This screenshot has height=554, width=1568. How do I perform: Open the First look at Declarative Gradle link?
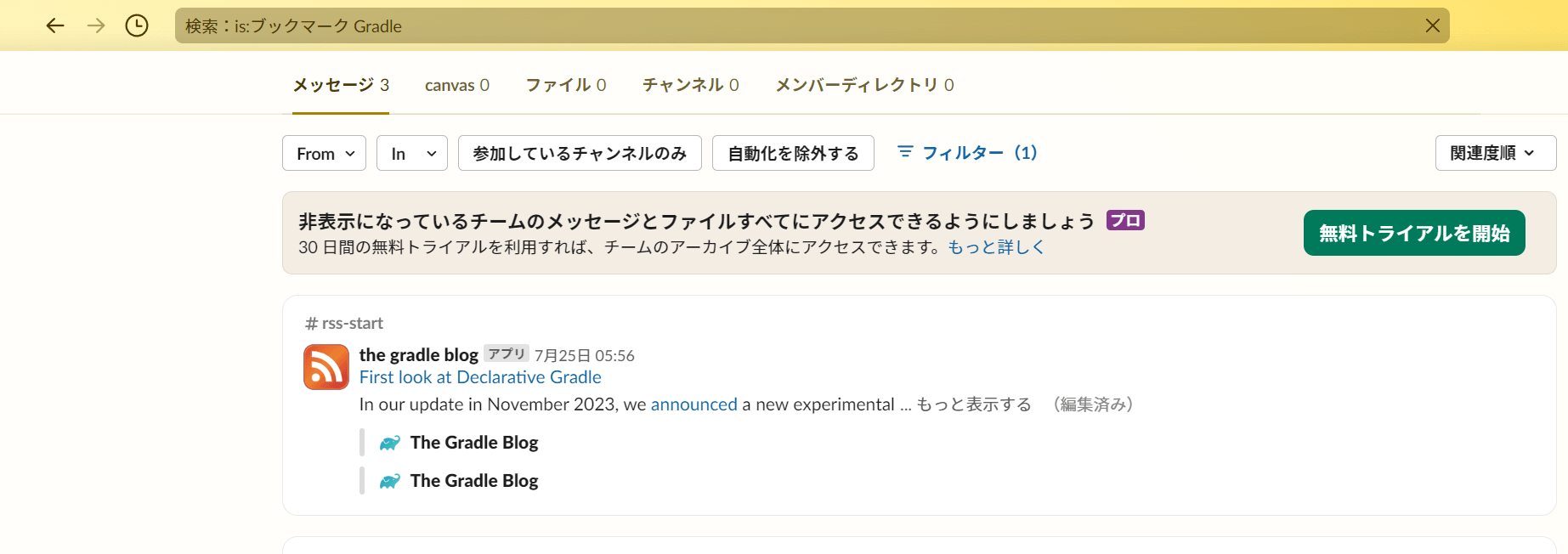(480, 377)
